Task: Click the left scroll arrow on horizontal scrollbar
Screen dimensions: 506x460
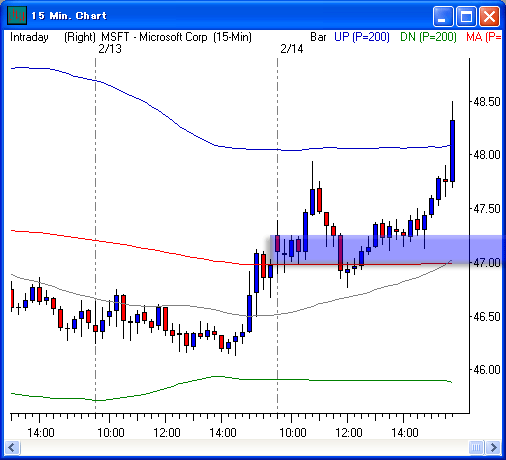Action: pyautogui.click(x=12, y=447)
